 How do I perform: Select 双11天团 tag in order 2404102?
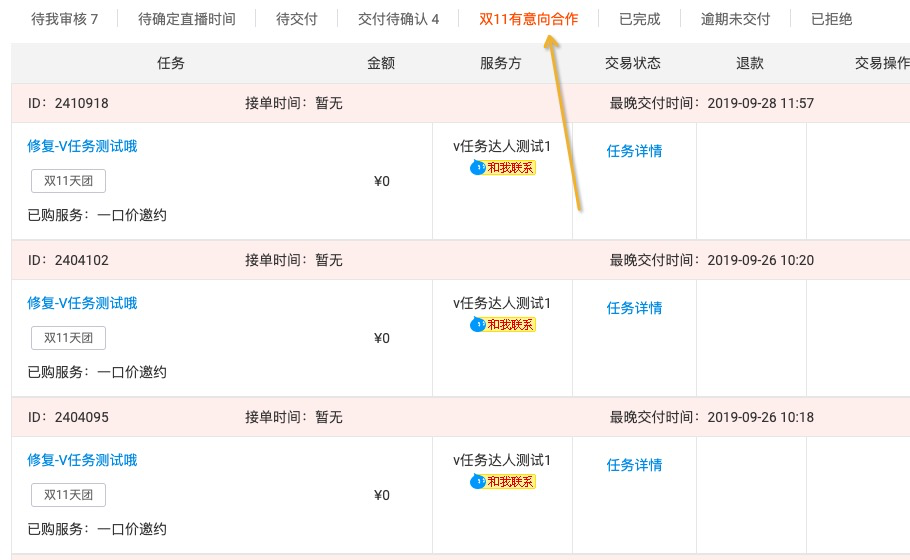[x=68, y=338]
